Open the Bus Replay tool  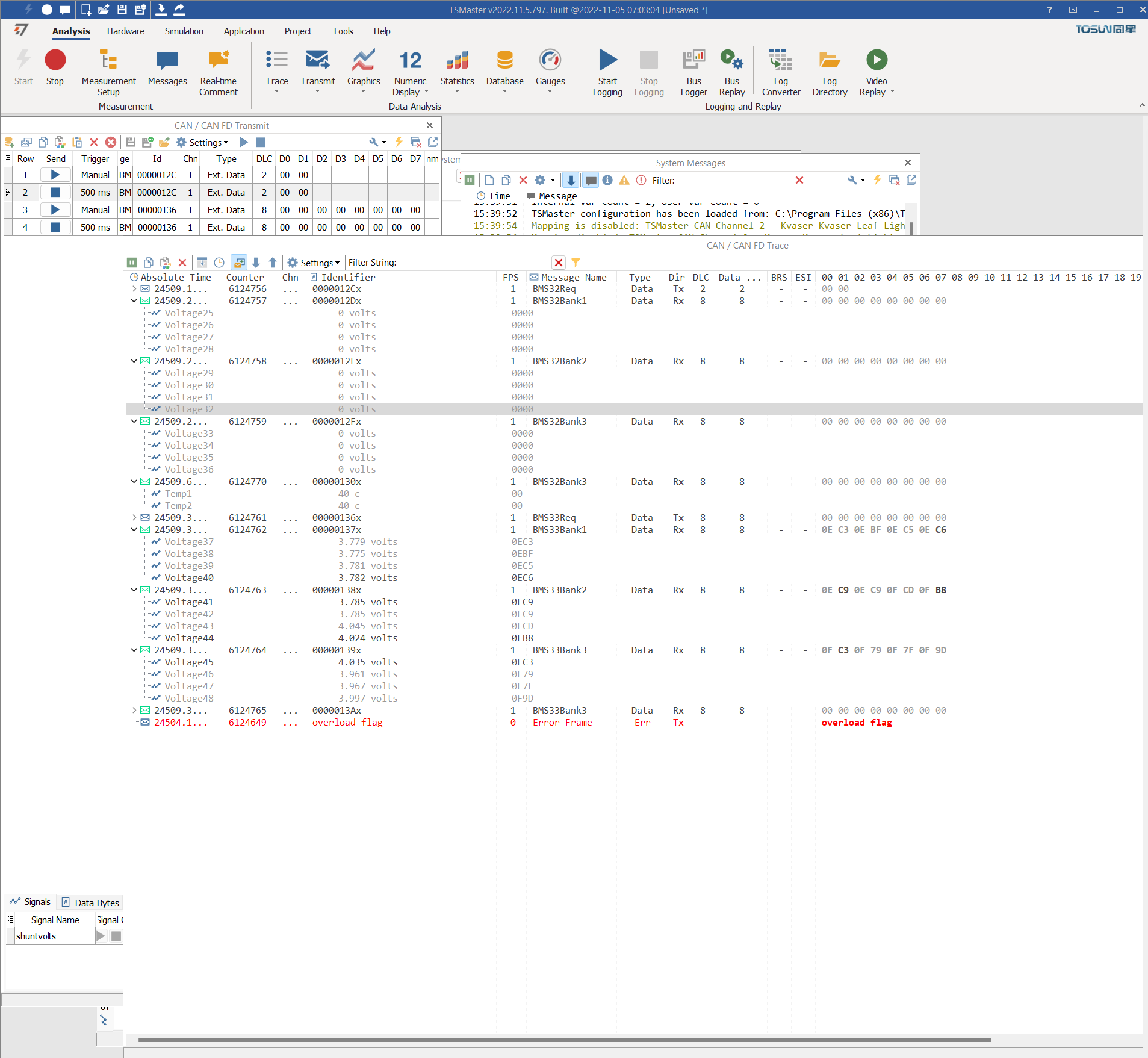click(731, 61)
